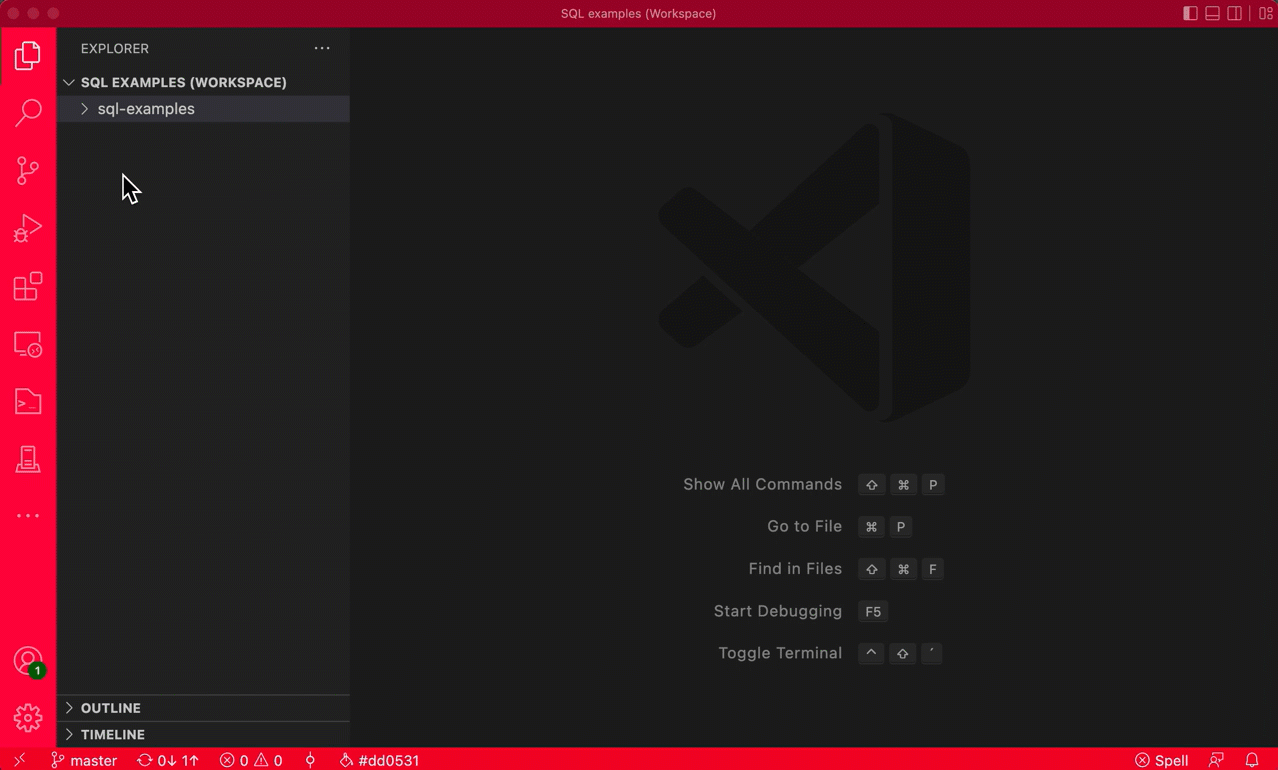
Task: Expand the sql-examples folder
Action: 203,109
